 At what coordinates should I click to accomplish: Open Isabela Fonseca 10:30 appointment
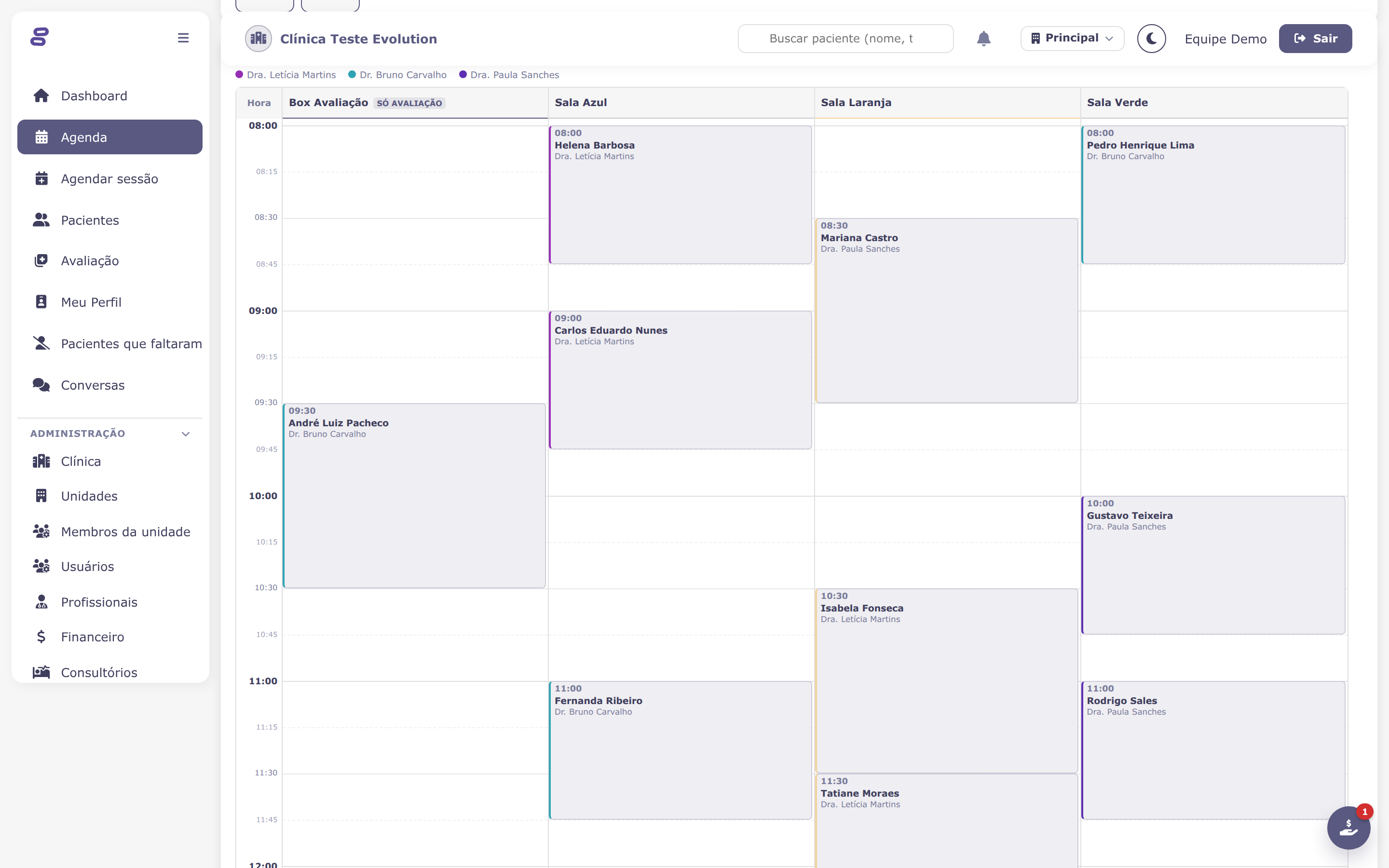pyautogui.click(x=946, y=680)
